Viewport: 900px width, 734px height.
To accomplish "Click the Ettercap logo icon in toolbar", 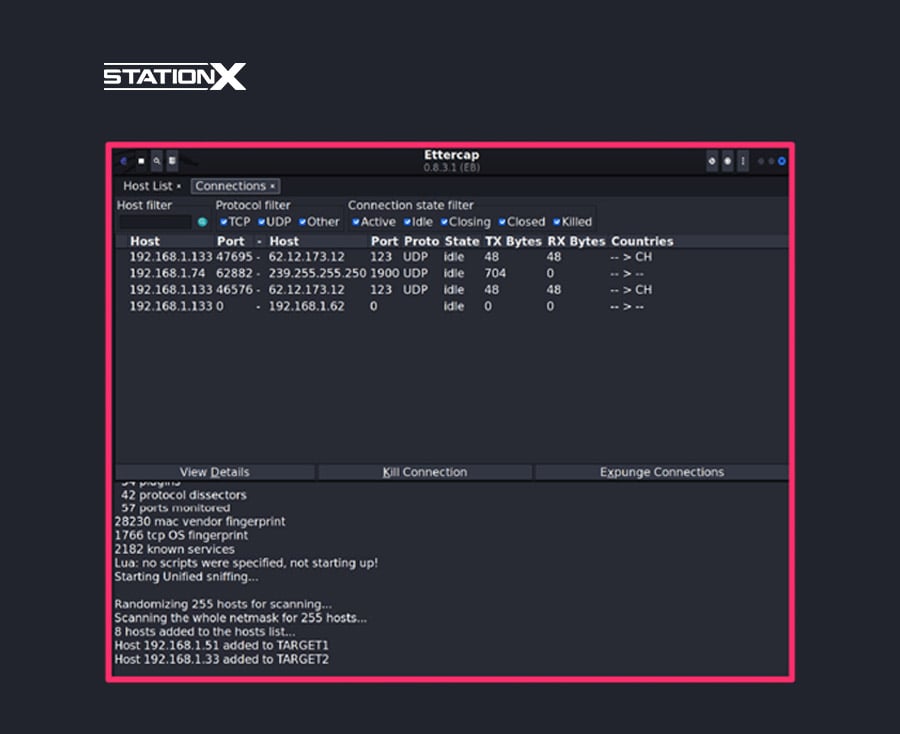I will tap(124, 160).
